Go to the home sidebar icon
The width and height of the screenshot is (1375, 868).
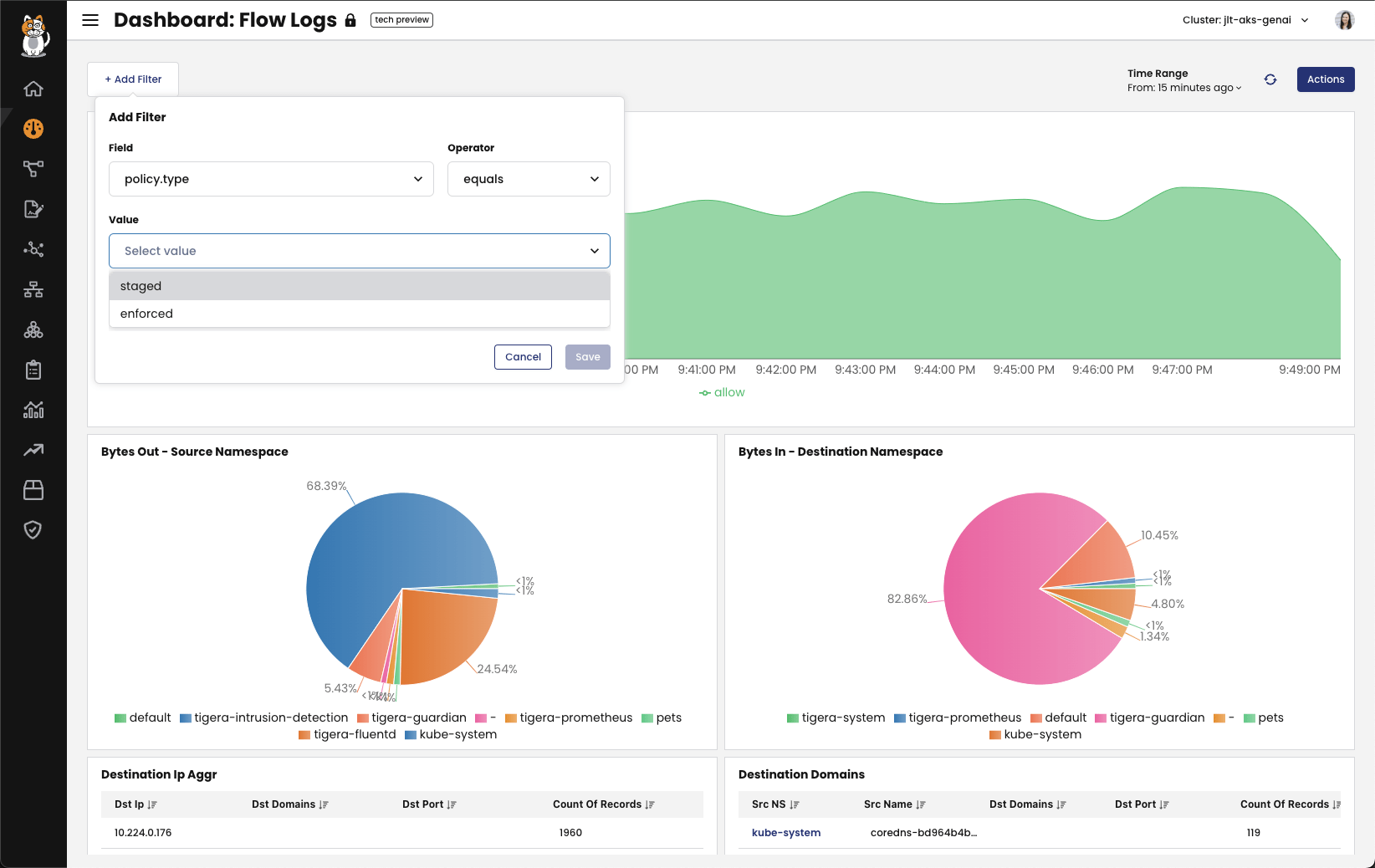(33, 89)
